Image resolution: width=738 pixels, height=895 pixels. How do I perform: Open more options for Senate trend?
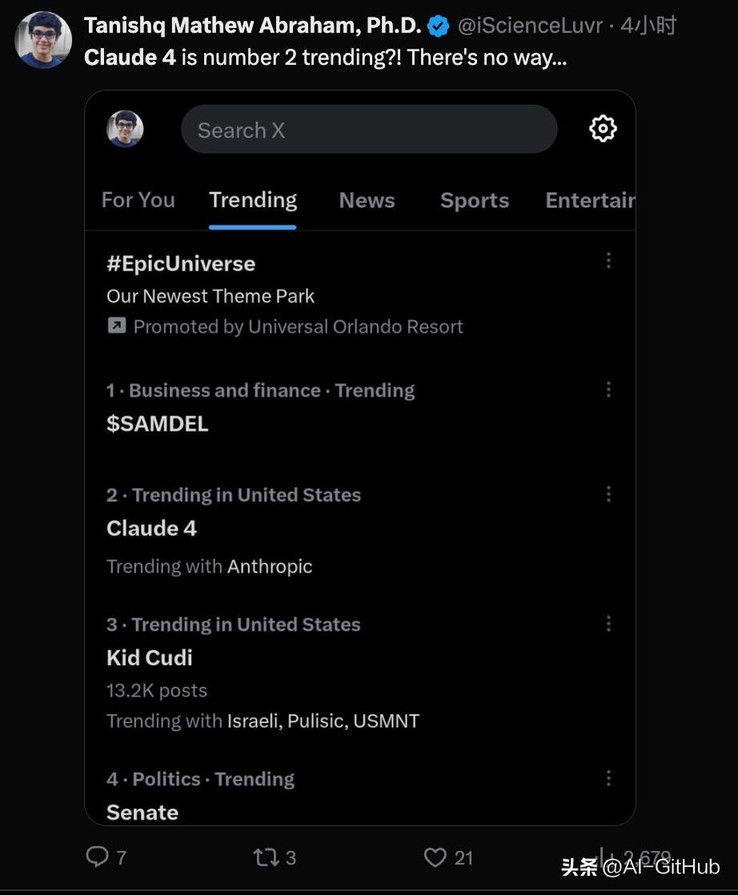coord(608,778)
